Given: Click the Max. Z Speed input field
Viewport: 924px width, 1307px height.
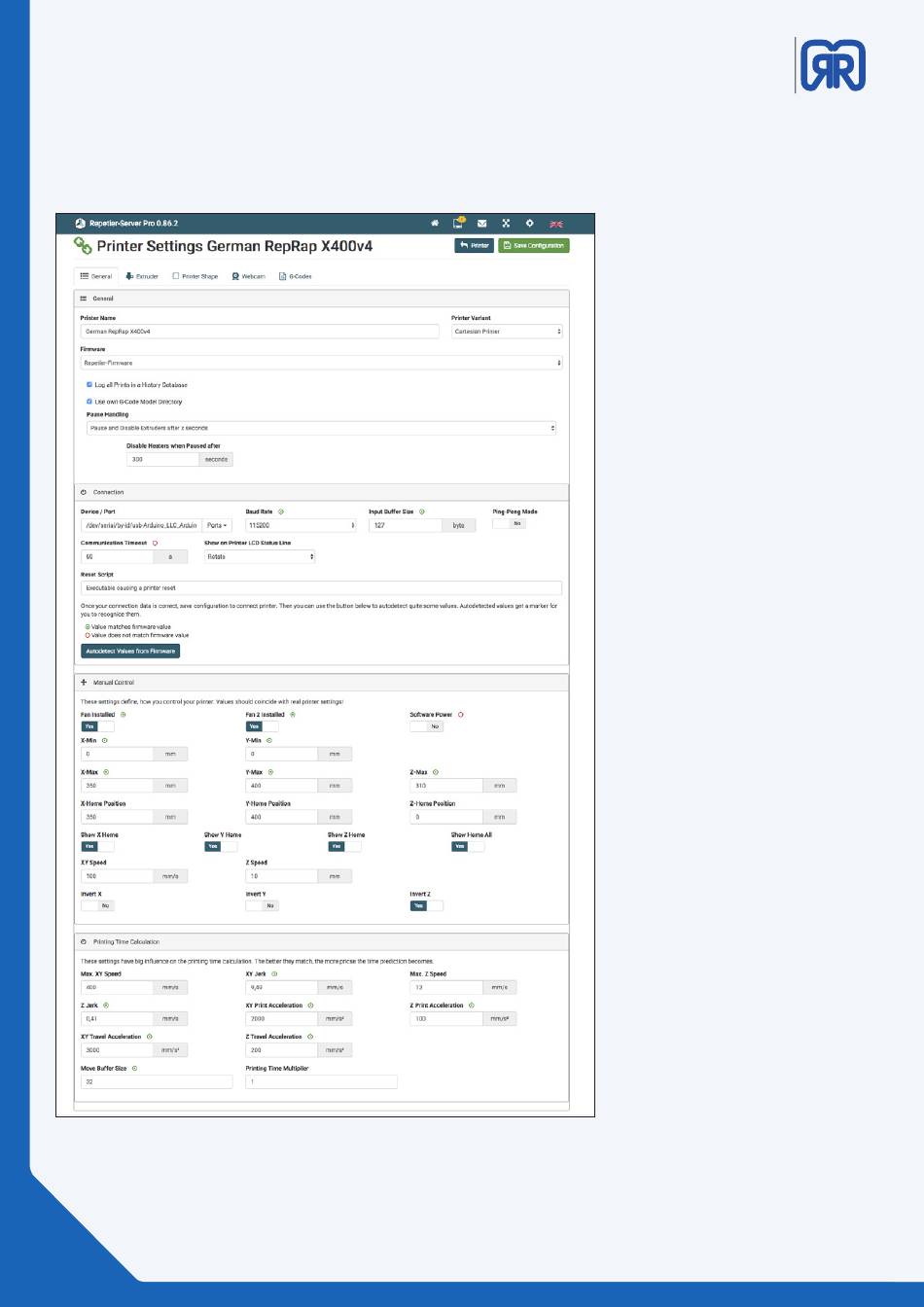Looking at the screenshot, I should pos(446,987).
